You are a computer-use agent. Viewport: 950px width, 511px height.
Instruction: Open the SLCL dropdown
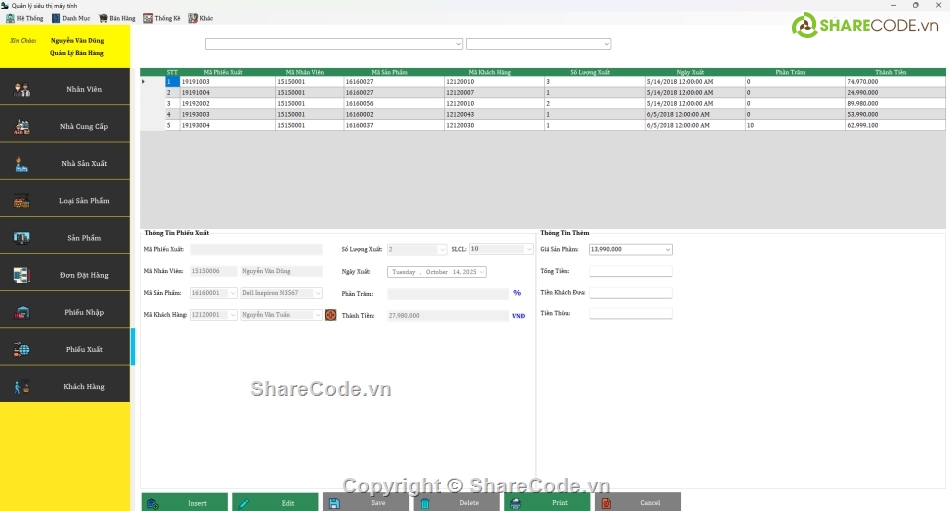[528, 249]
